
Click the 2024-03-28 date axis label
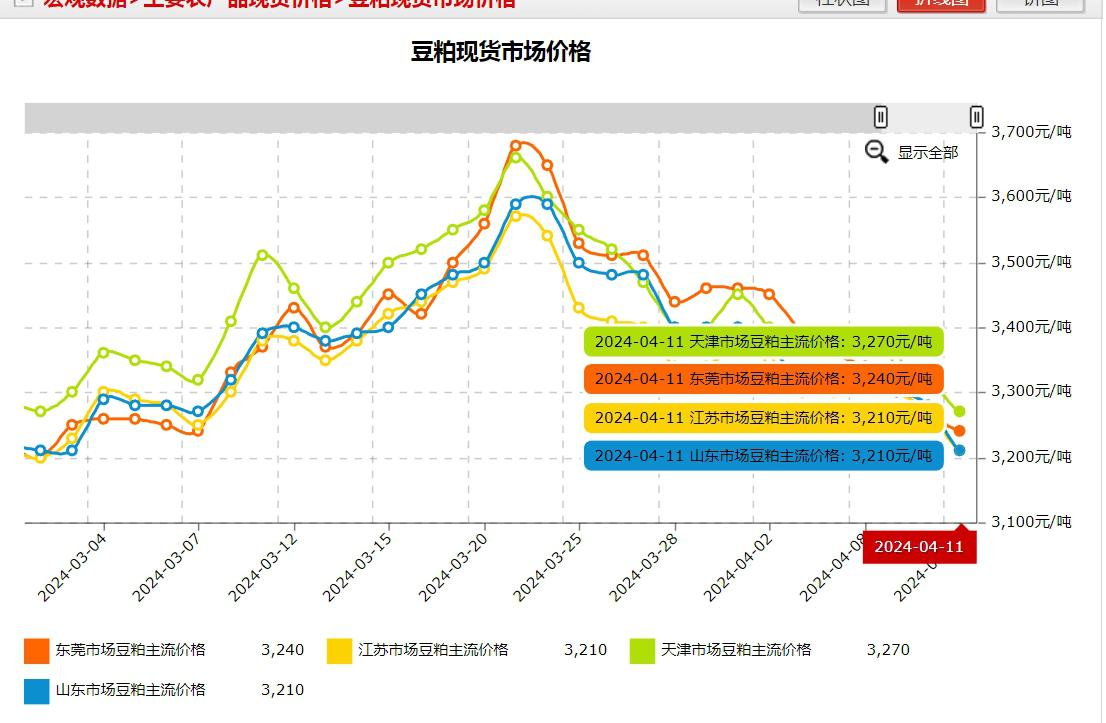tap(643, 568)
